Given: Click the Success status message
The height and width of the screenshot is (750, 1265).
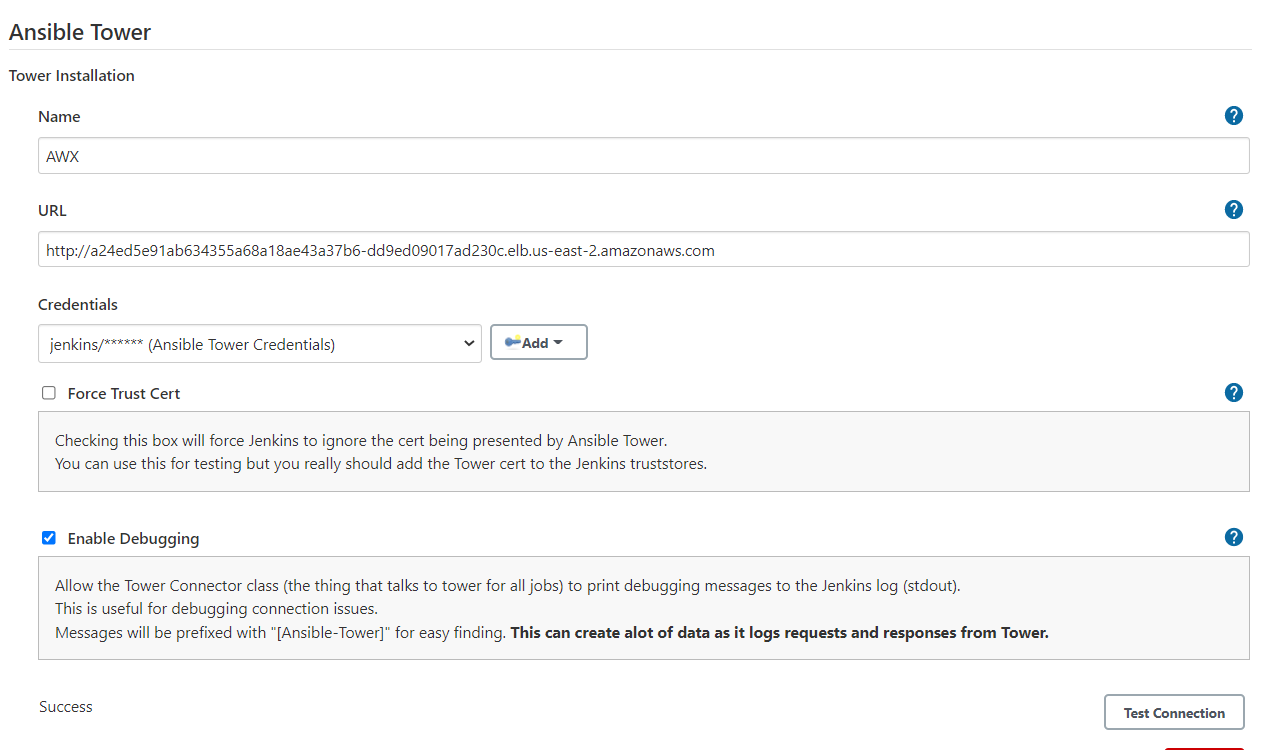Looking at the screenshot, I should (x=66, y=707).
